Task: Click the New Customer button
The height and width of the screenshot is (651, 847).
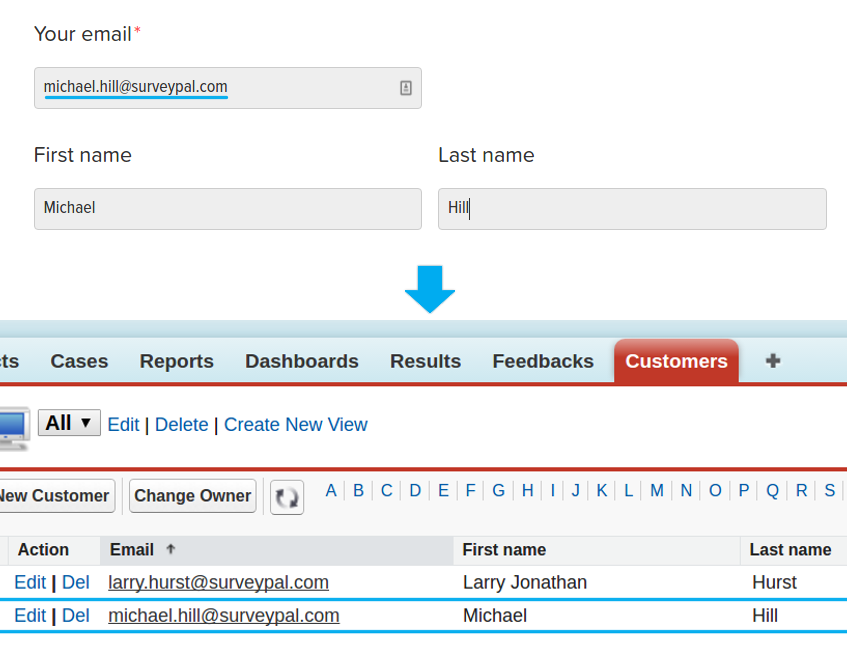Action: [x=56, y=495]
